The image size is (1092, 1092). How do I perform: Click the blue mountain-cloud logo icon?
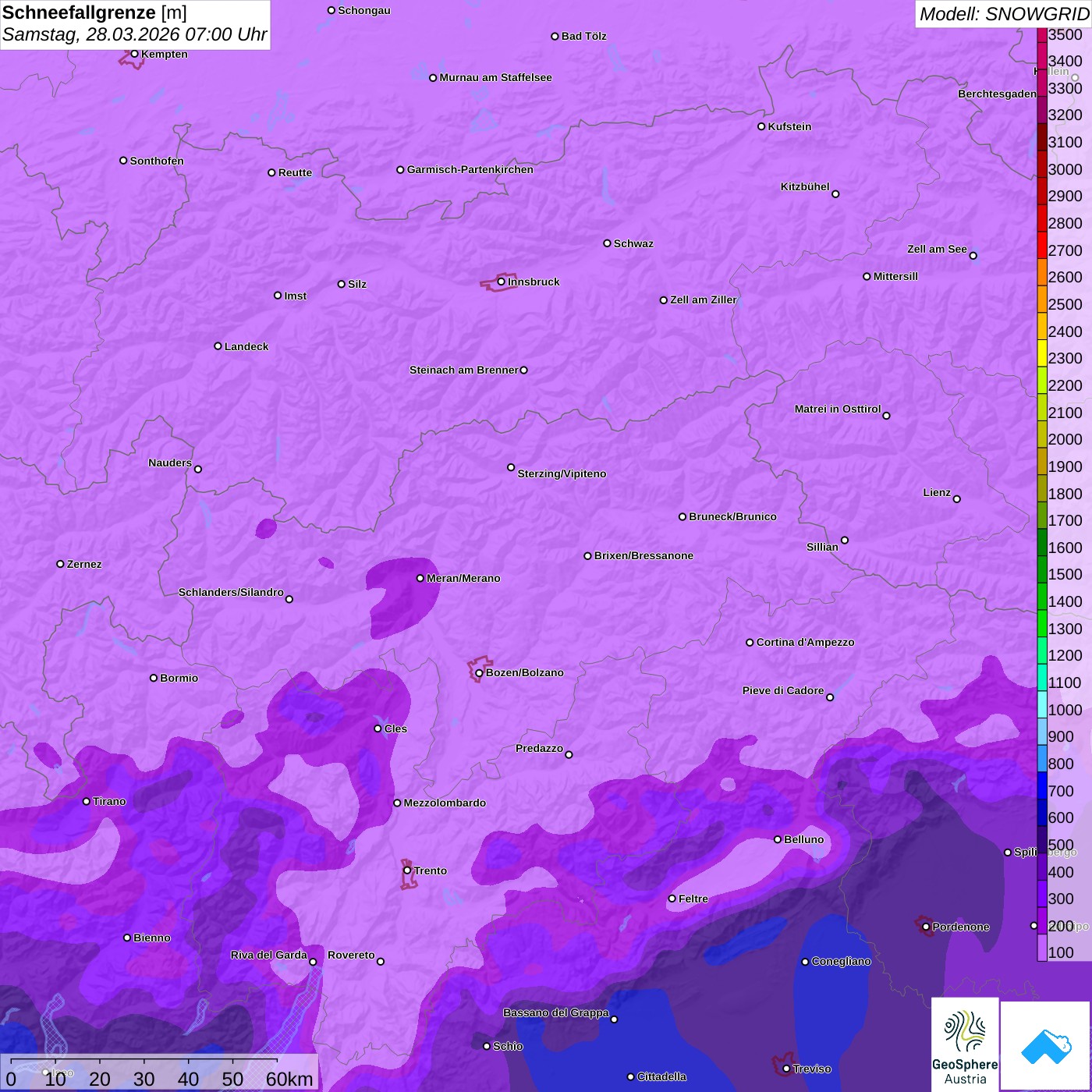point(1046,1046)
